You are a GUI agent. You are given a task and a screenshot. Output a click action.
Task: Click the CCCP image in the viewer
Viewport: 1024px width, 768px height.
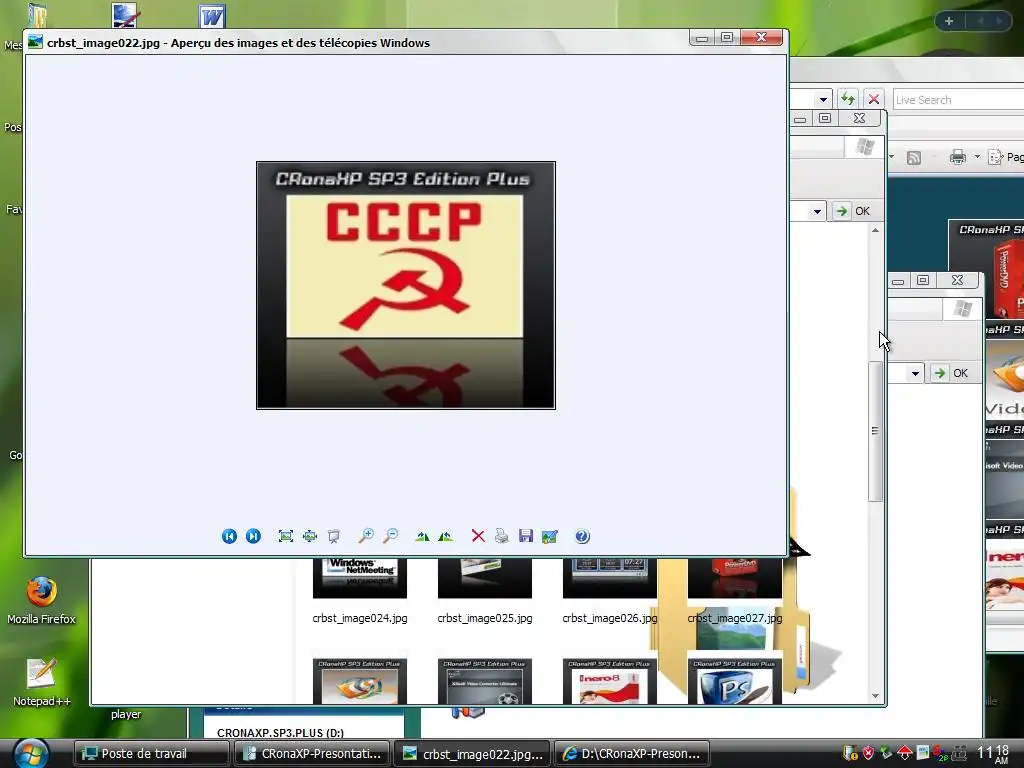coord(406,285)
